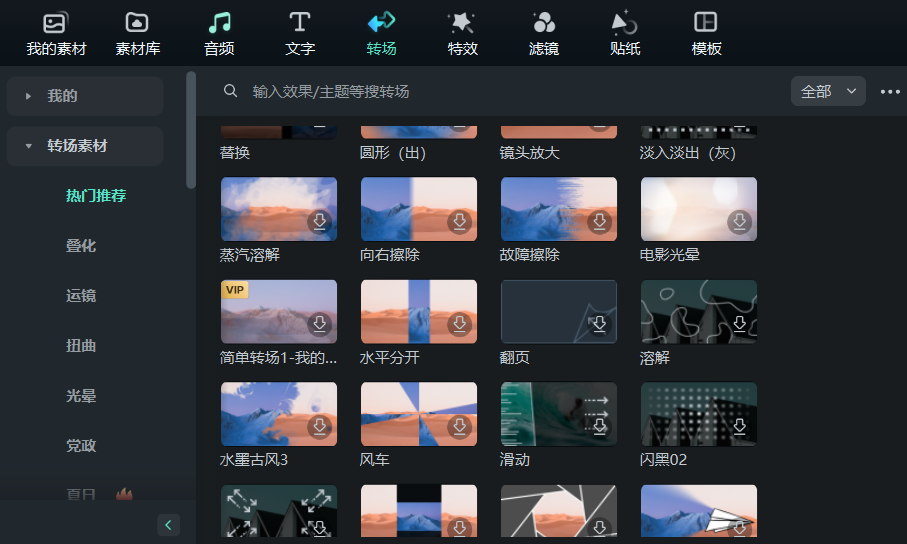Image resolution: width=907 pixels, height=544 pixels.
Task: Select the 闪黑02 thumbnail
Action: point(699,414)
